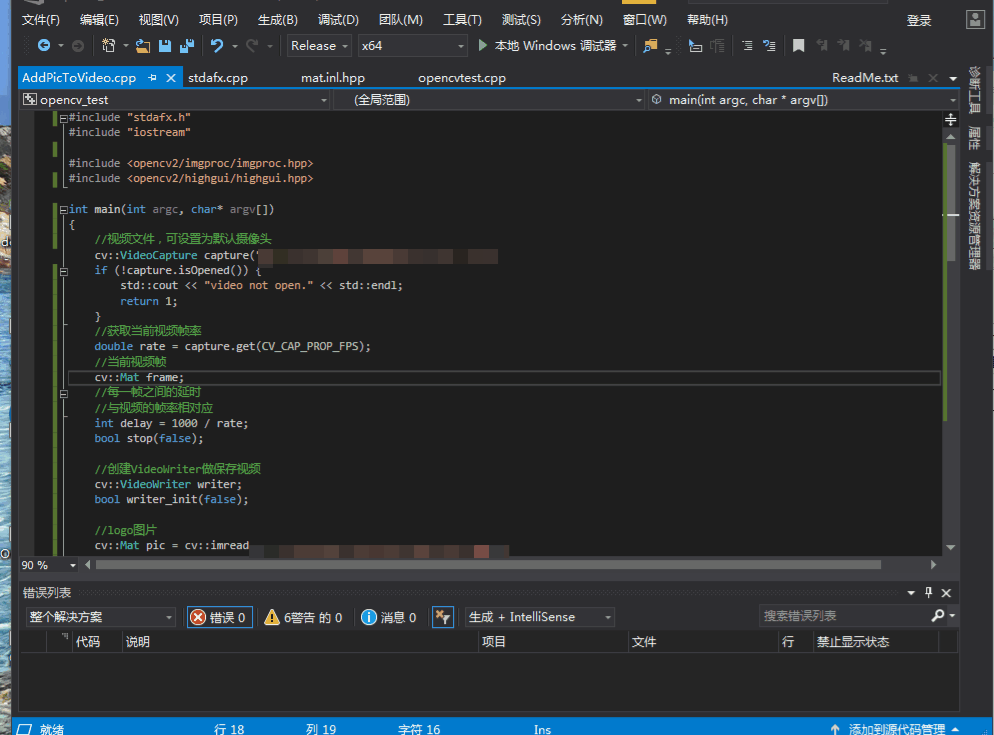The width and height of the screenshot is (994, 735).
Task: Click the next bookmark icon
Action: [x=843, y=45]
